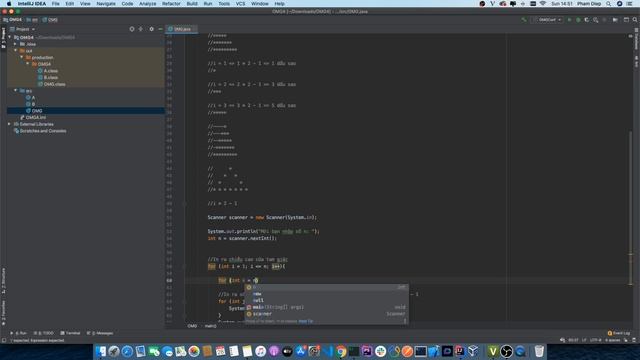Screen dimensions: 640x360
Task: Collapse the OMG4 project root node
Action: coord(10,37)
